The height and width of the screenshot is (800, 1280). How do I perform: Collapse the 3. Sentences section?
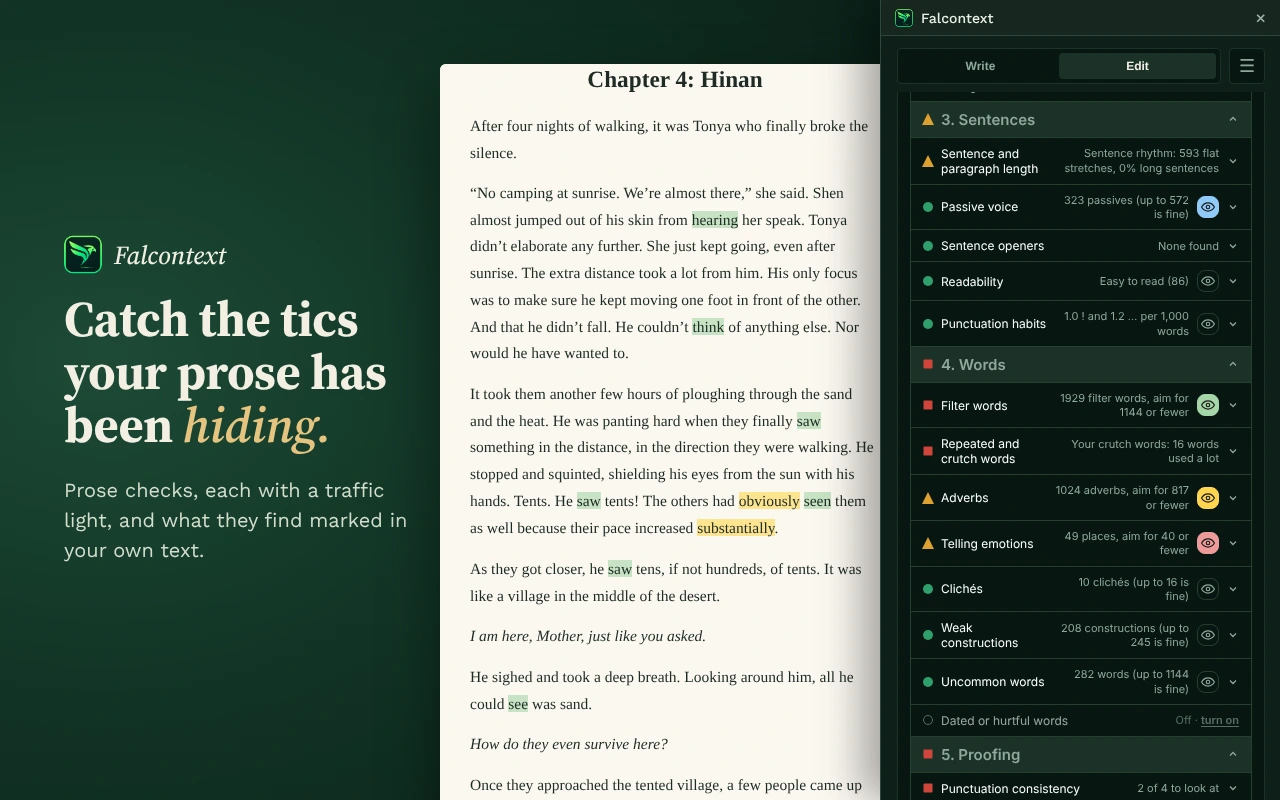click(x=1233, y=119)
